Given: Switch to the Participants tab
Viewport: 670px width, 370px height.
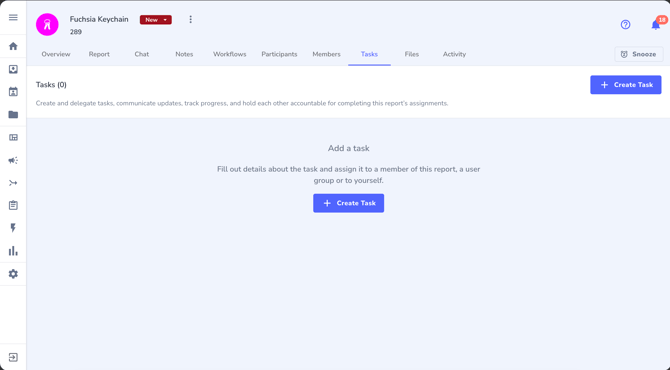Looking at the screenshot, I should coord(279,54).
